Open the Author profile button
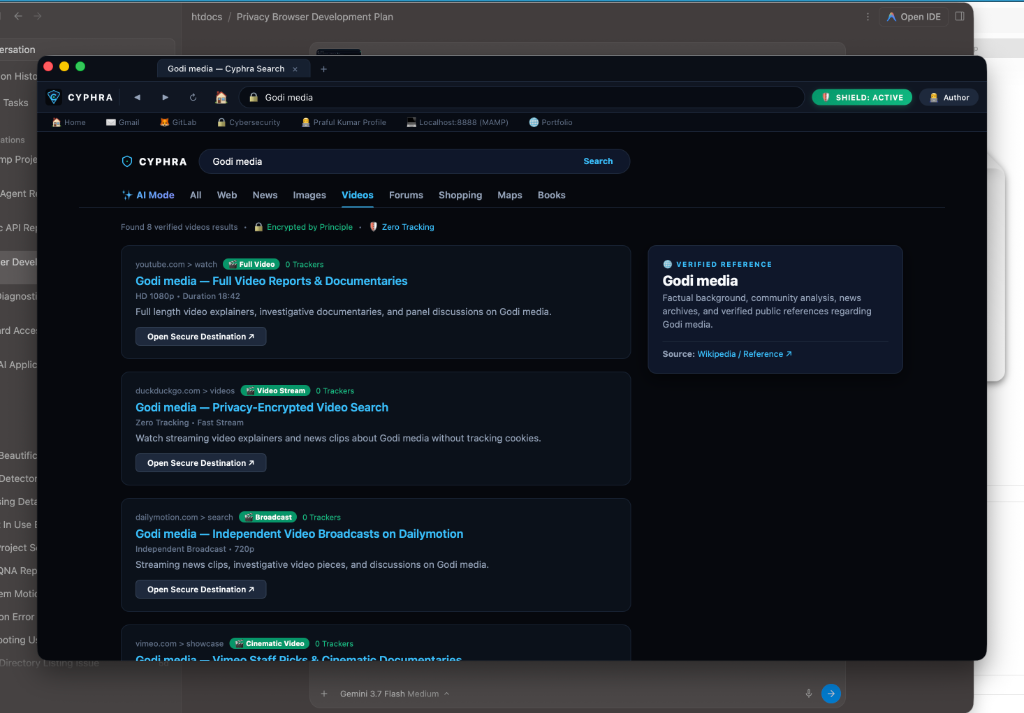 949,97
